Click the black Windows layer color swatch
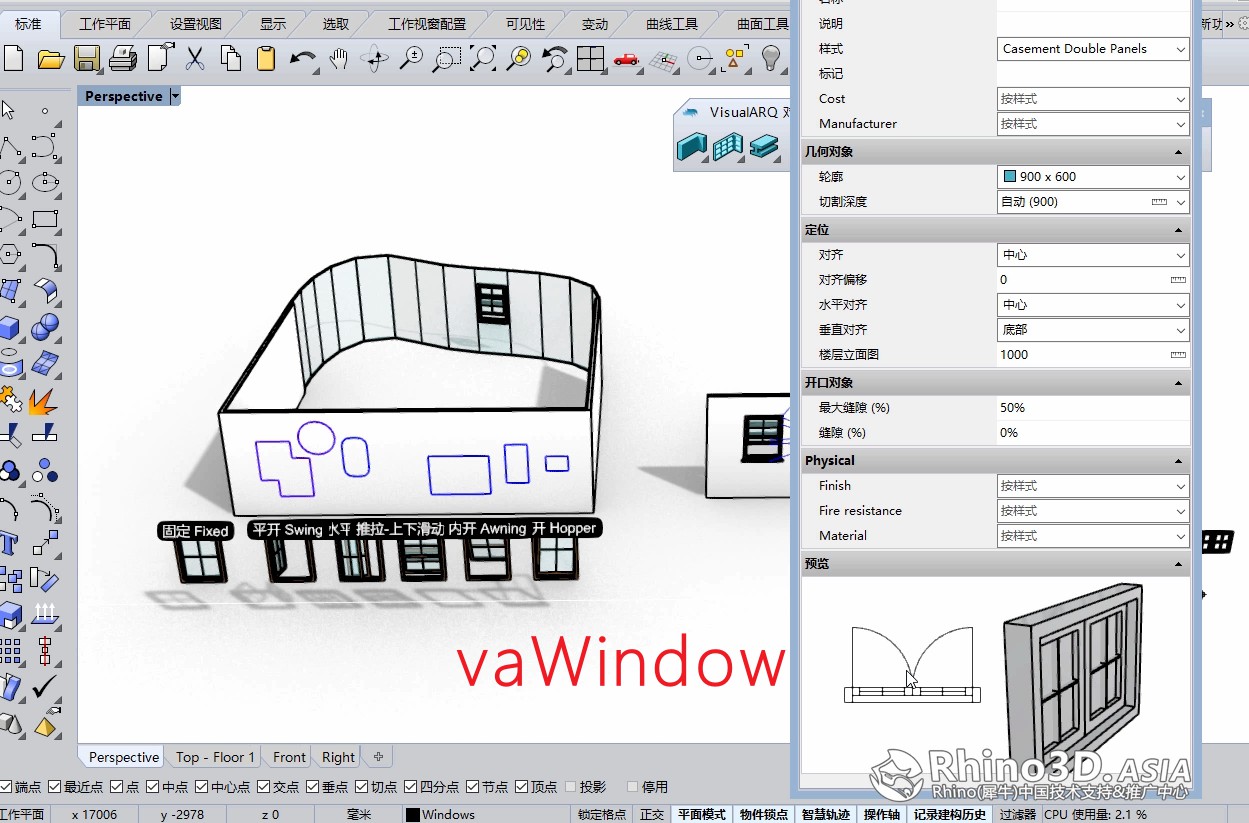 click(412, 814)
